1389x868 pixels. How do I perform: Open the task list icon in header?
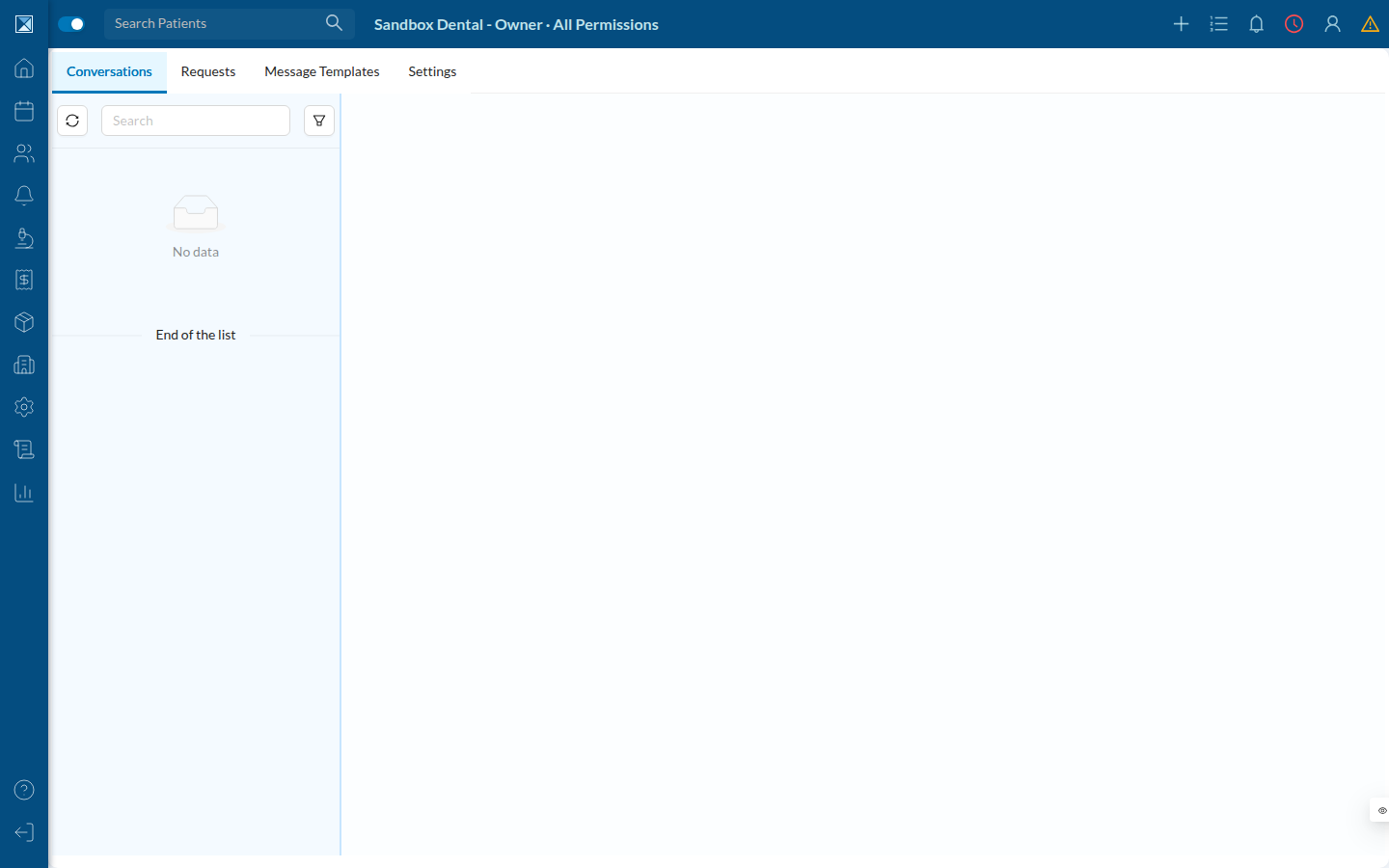1218,24
